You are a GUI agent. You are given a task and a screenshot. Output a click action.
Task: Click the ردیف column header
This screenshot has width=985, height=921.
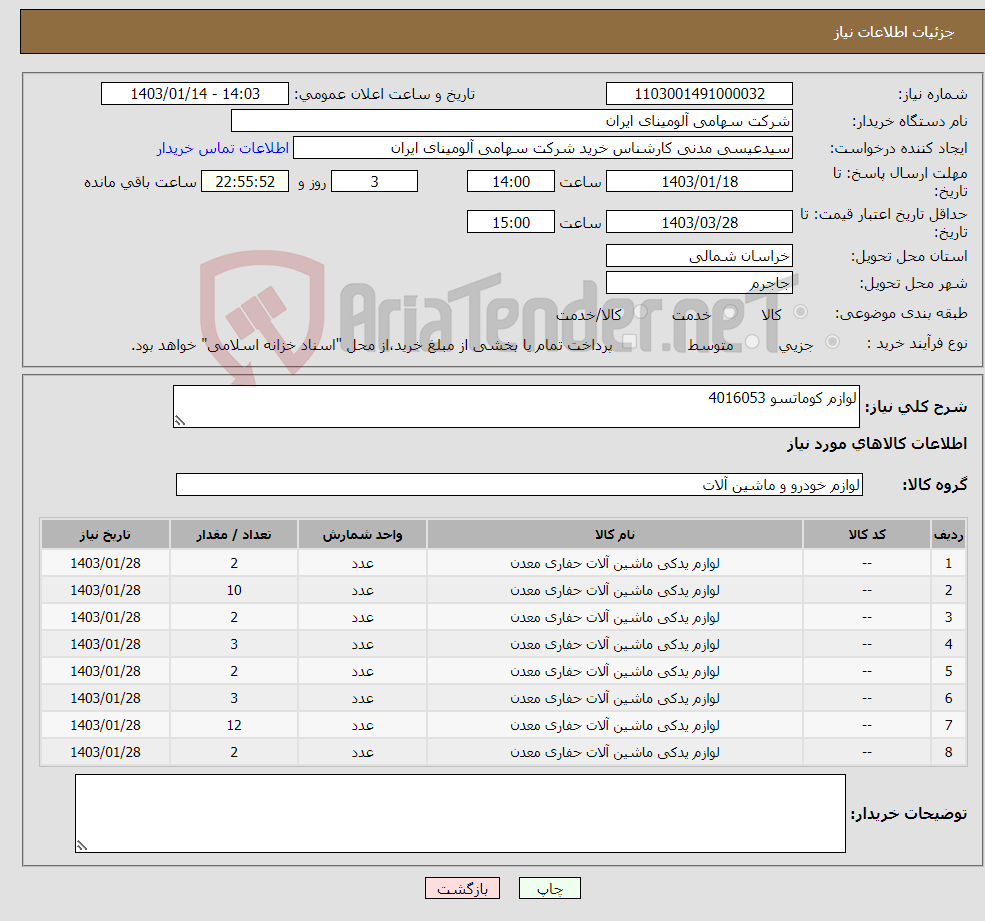(x=948, y=534)
